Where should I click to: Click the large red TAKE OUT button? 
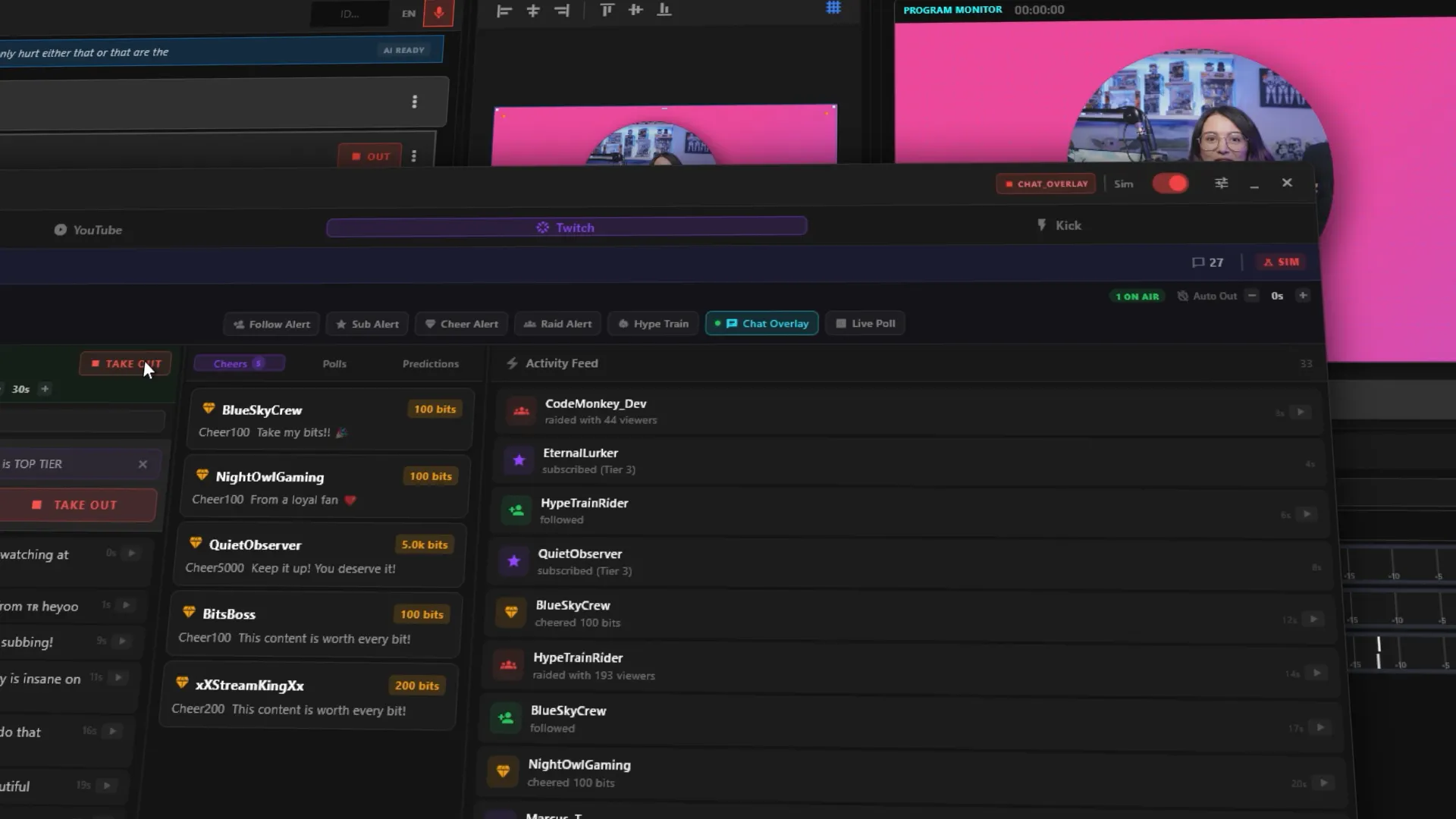tap(77, 505)
